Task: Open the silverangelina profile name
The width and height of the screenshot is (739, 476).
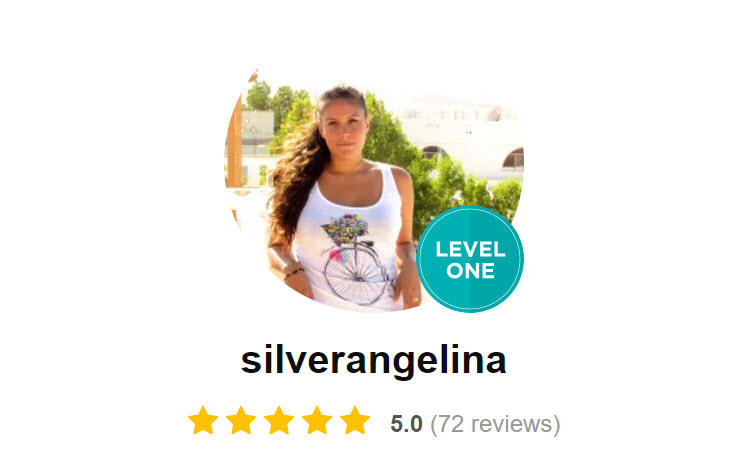Action: (373, 361)
